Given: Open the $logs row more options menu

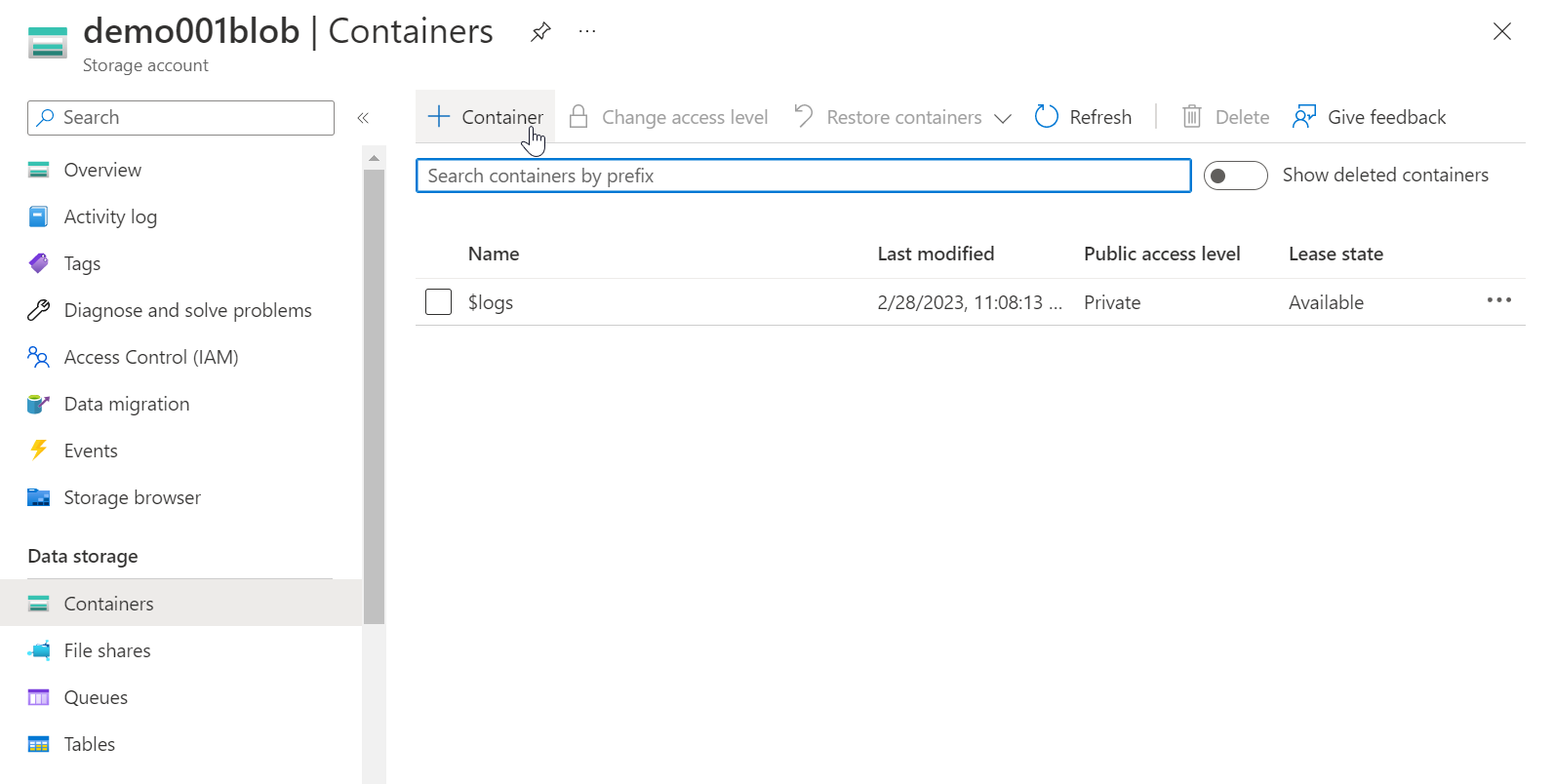Looking at the screenshot, I should pyautogui.click(x=1498, y=301).
